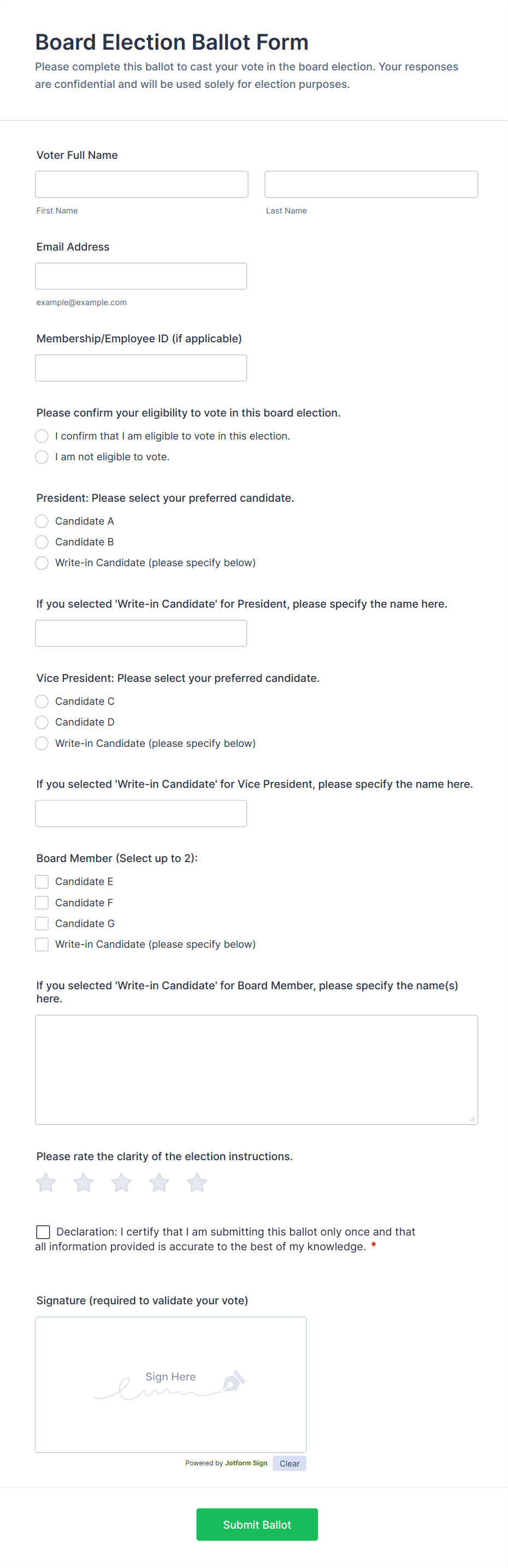Open the Jotform Sign link
This screenshot has width=508, height=1568.
[x=246, y=1463]
